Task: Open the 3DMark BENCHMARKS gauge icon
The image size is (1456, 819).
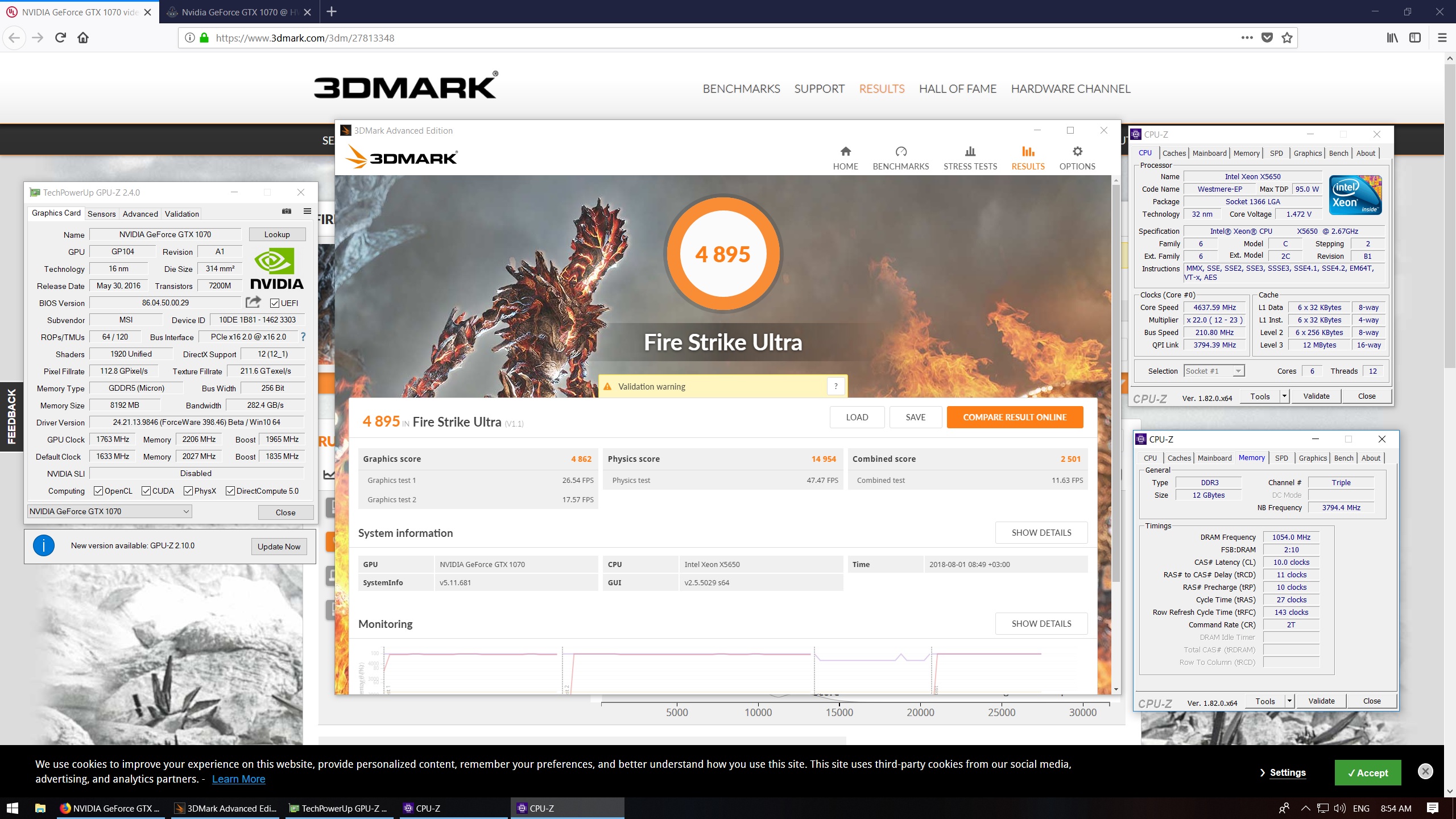Action: [x=901, y=152]
